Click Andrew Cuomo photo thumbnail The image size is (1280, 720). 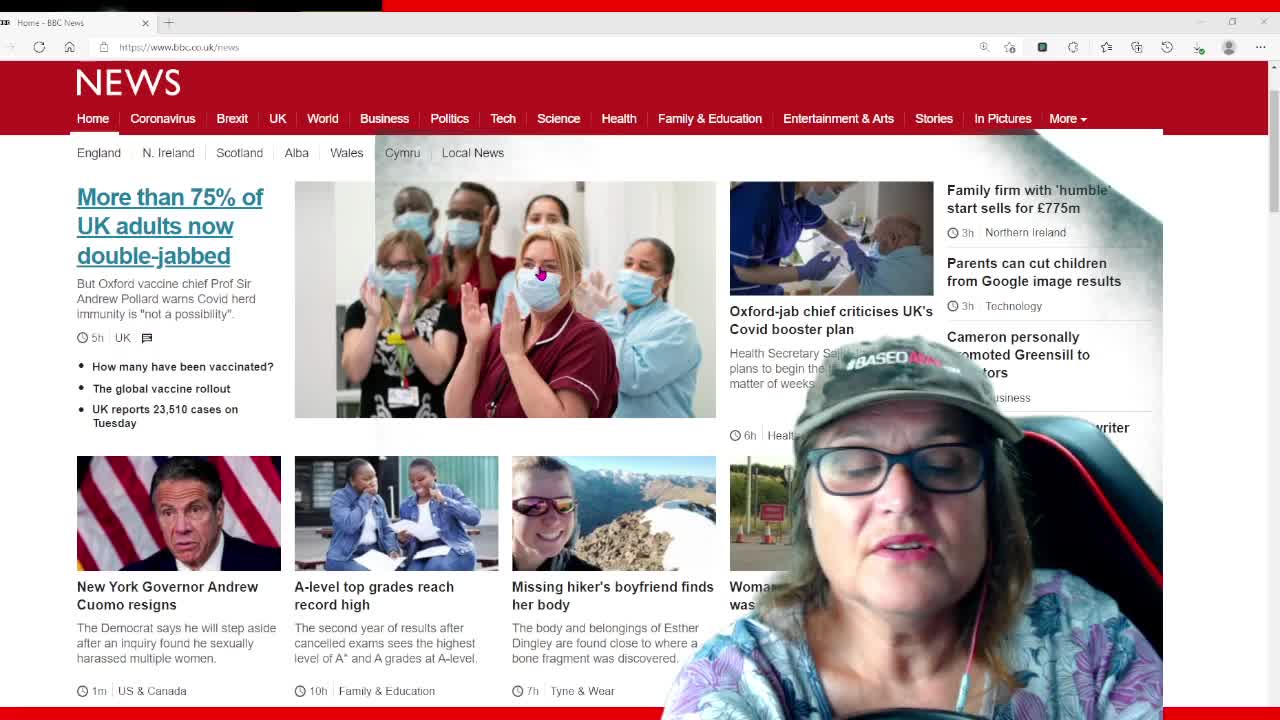pos(179,513)
